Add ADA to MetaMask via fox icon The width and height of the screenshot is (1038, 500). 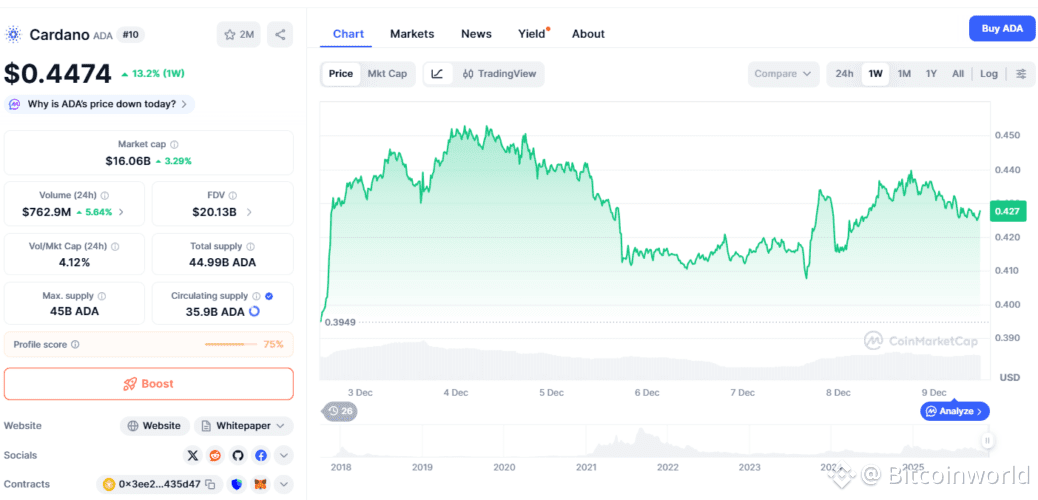[260, 485]
